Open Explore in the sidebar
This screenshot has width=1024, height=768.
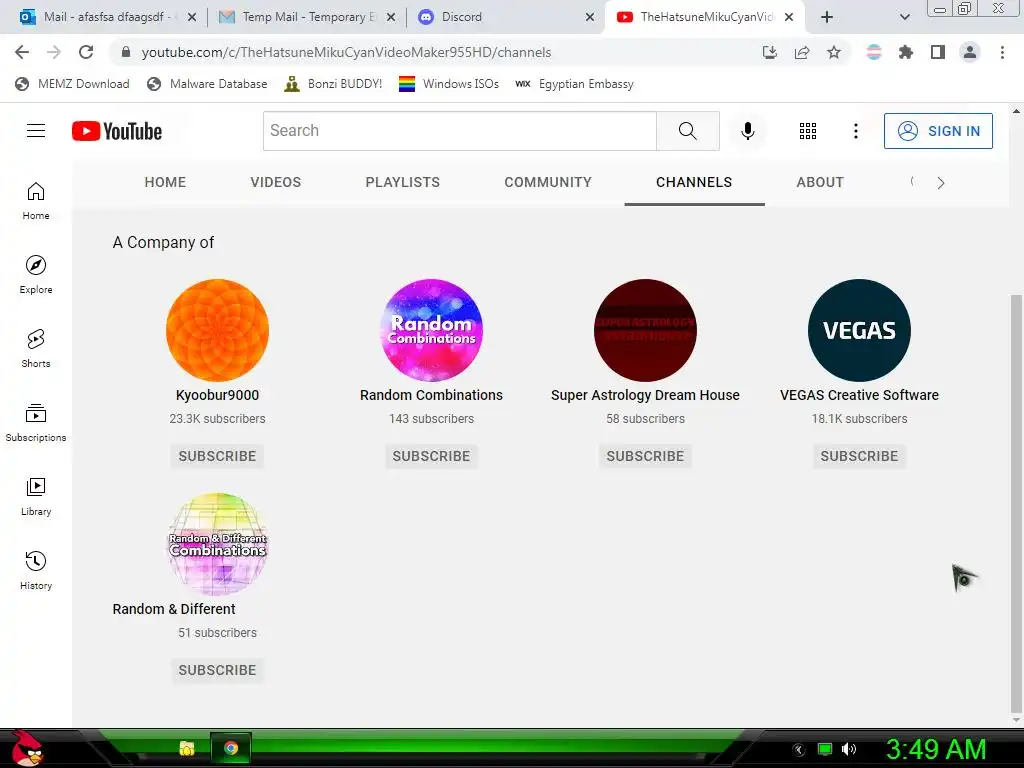36,275
